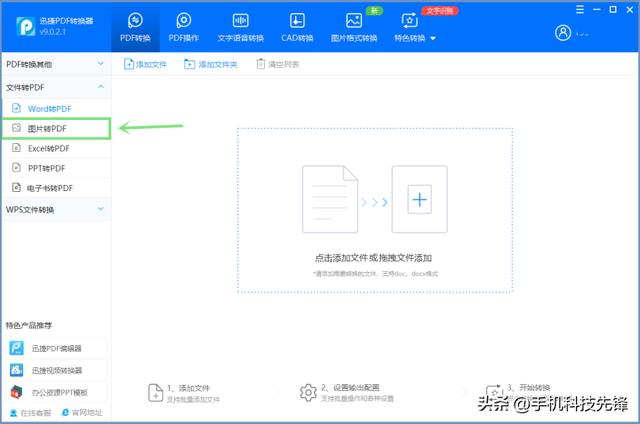Click the 特色产品推荐 heading text
This screenshot has height=424, width=640.
coord(29,325)
